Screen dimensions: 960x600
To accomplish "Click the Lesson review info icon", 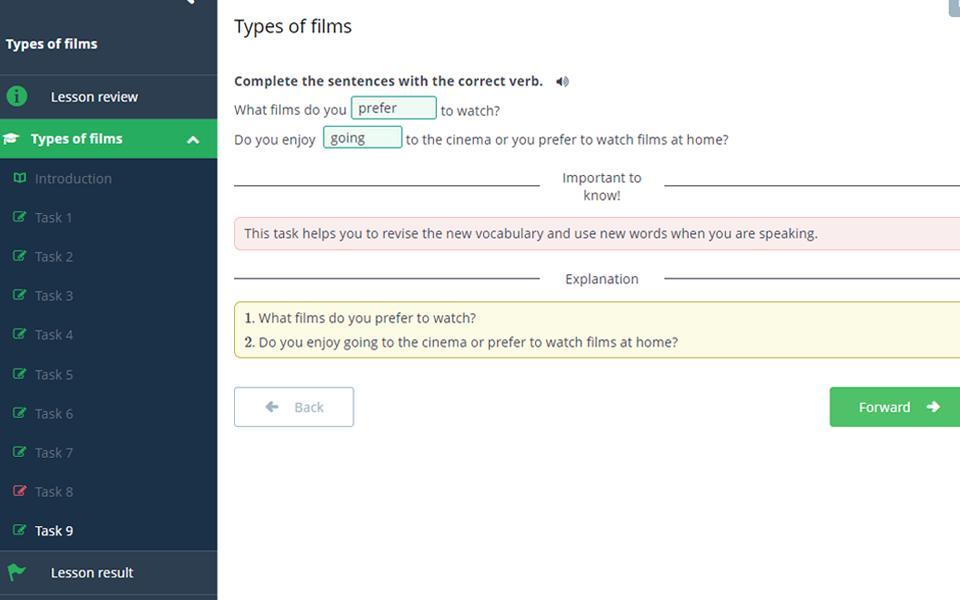I will pos(17,97).
